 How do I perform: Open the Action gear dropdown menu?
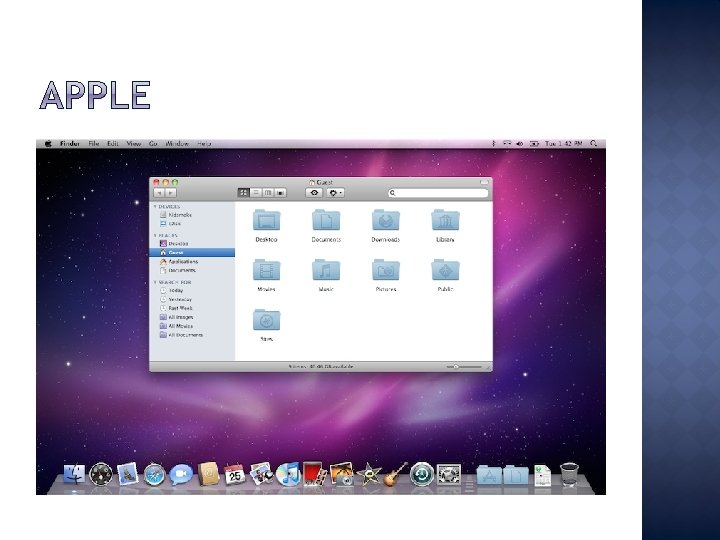click(x=335, y=193)
